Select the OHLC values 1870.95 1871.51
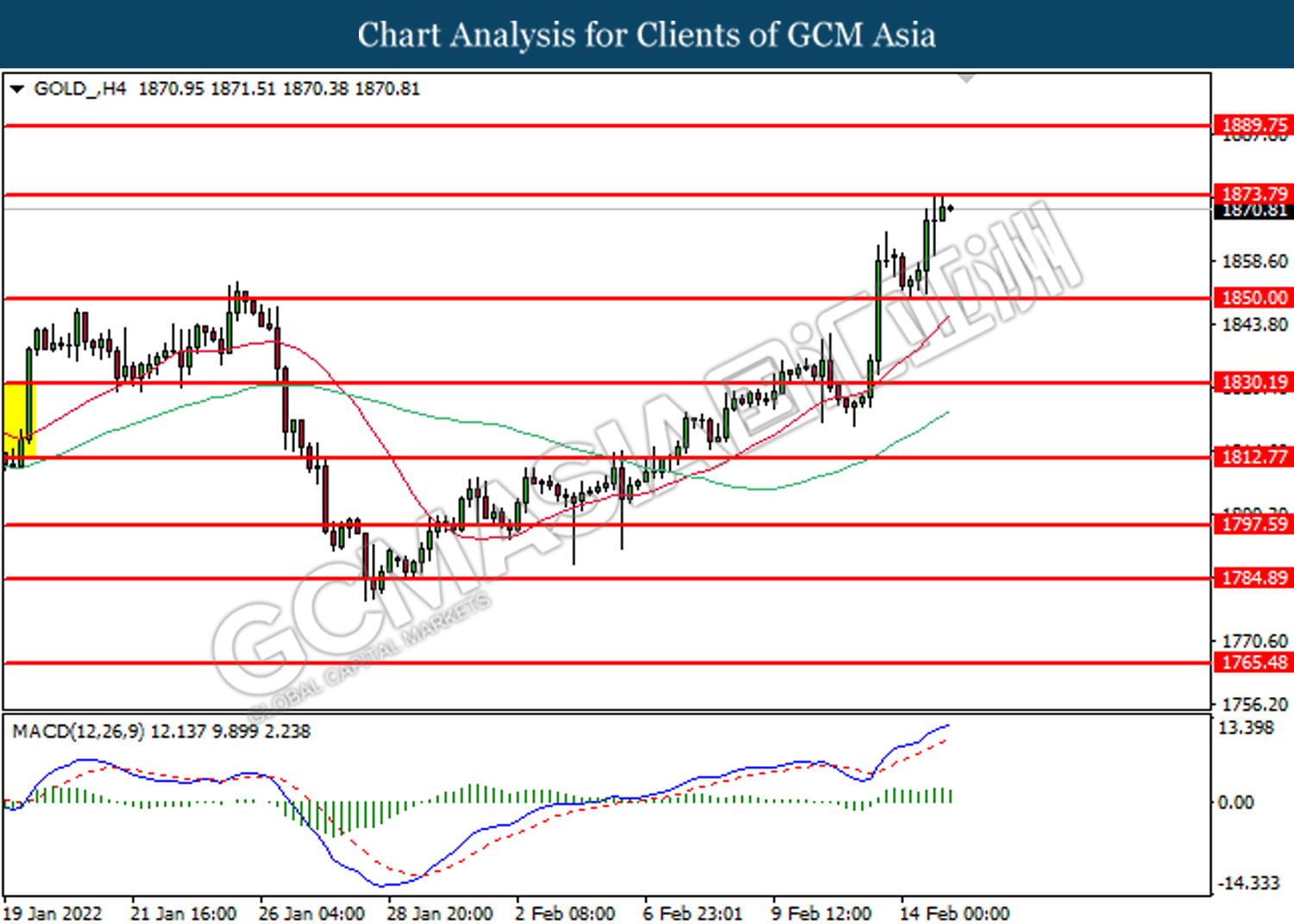The height and width of the screenshot is (924, 1294). pyautogui.click(x=207, y=89)
